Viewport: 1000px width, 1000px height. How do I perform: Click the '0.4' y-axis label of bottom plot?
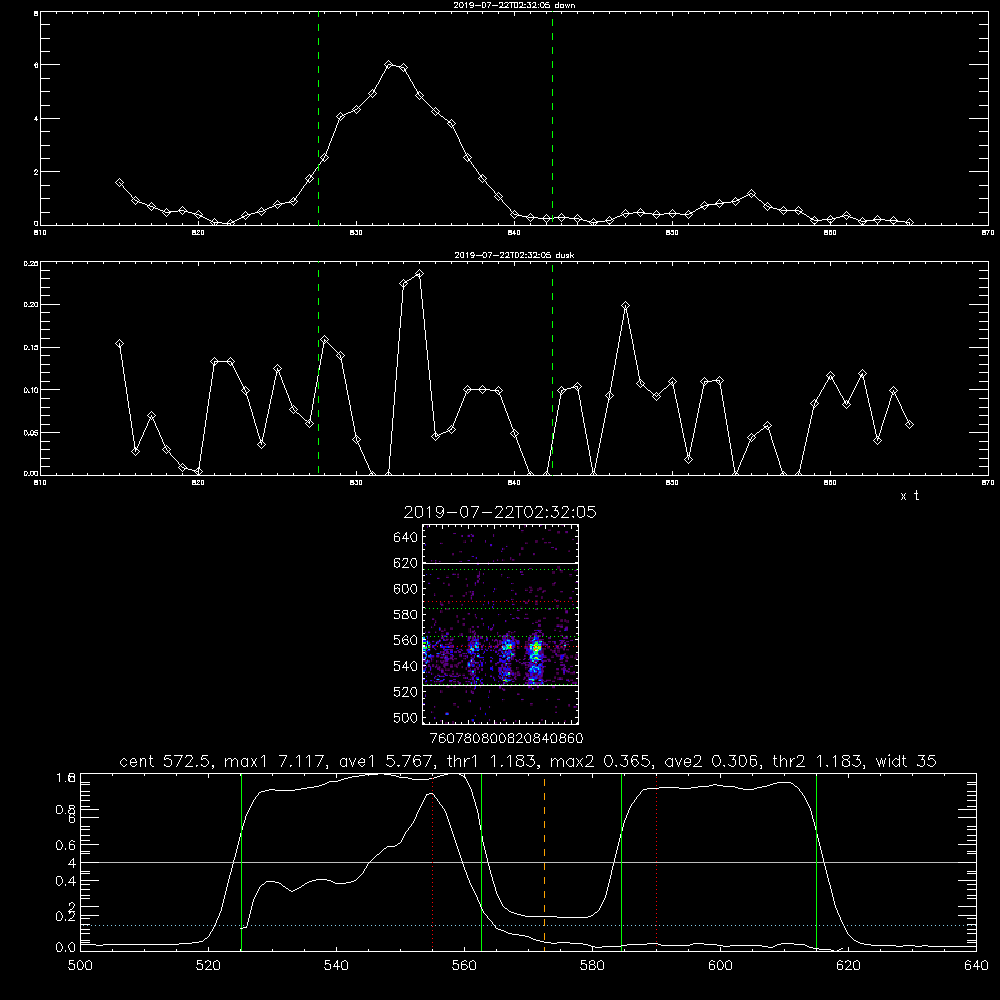[66, 881]
